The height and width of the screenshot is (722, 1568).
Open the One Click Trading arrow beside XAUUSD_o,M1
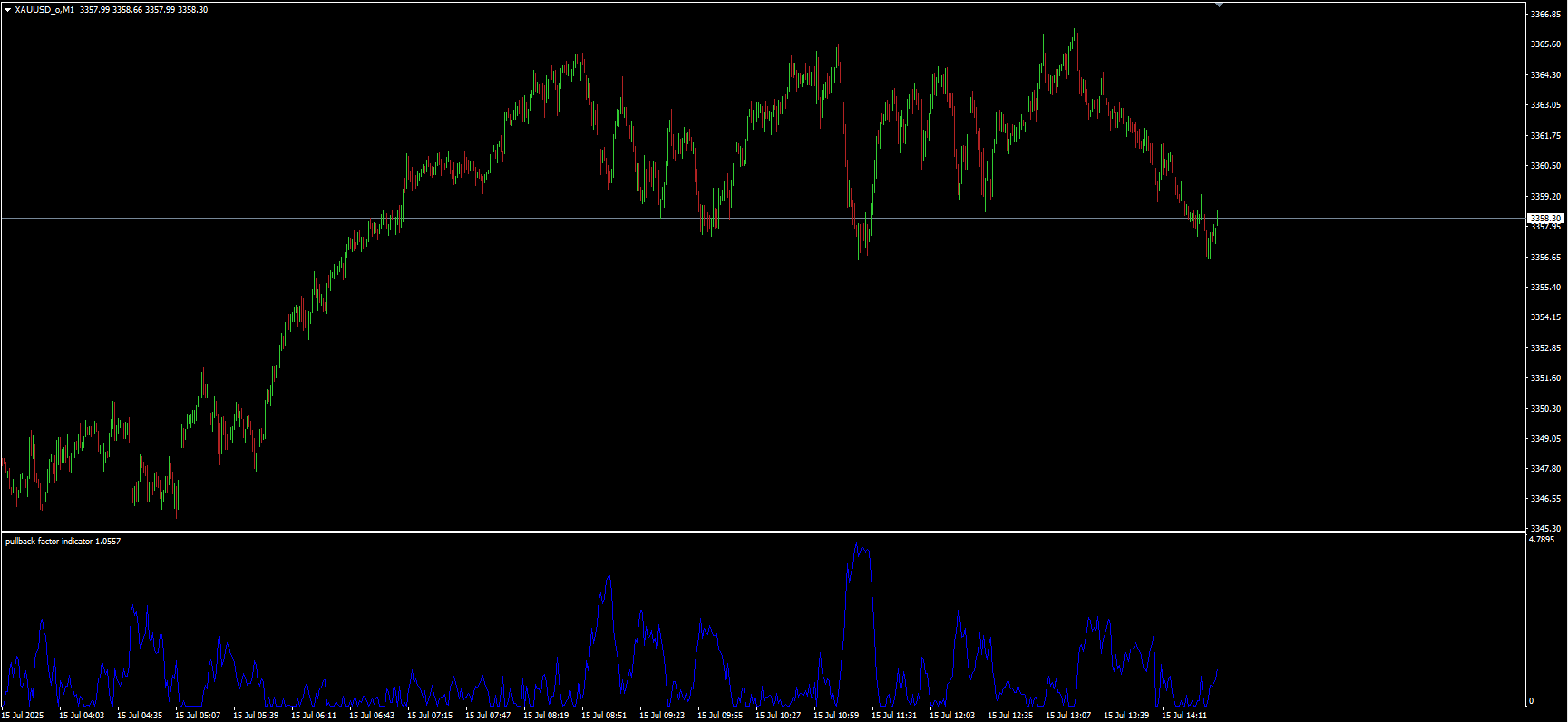pos(8,10)
